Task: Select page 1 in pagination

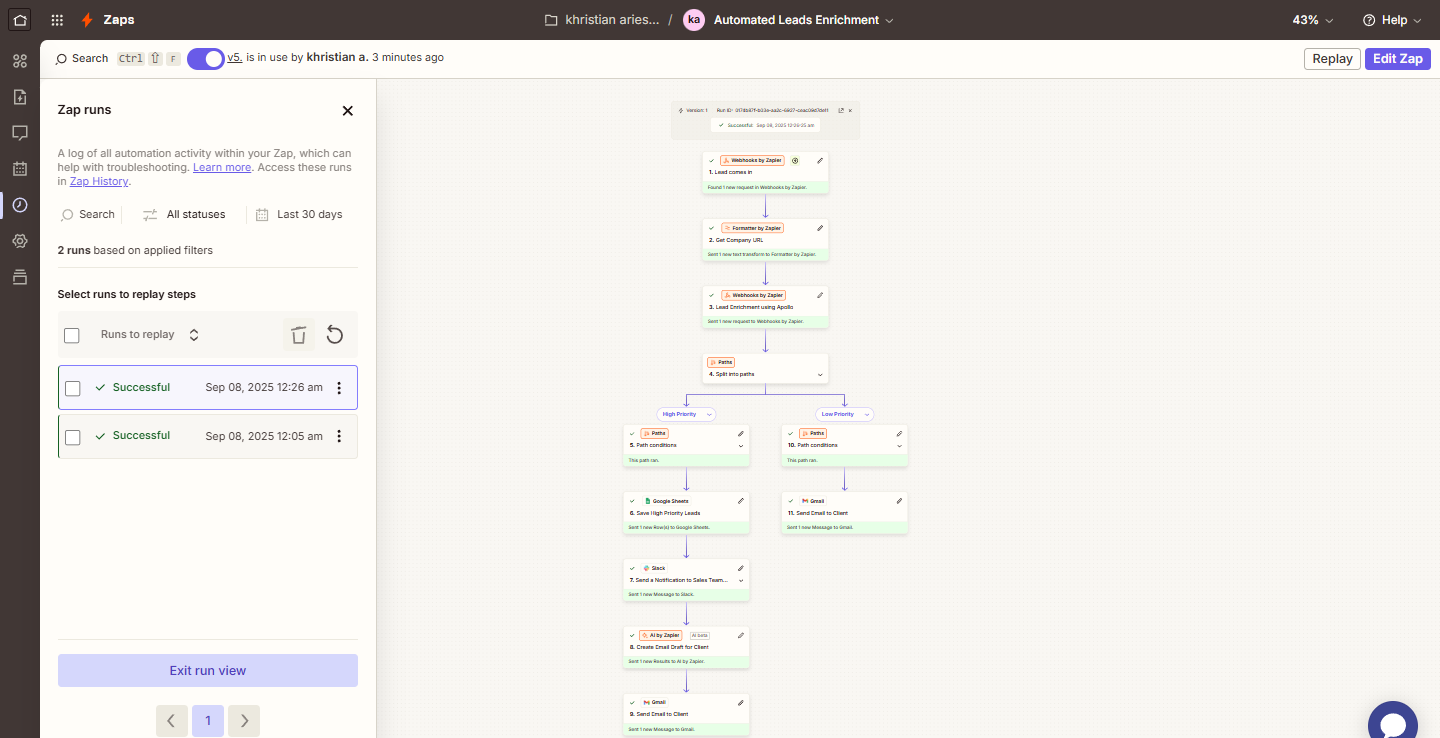Action: pyautogui.click(x=208, y=721)
